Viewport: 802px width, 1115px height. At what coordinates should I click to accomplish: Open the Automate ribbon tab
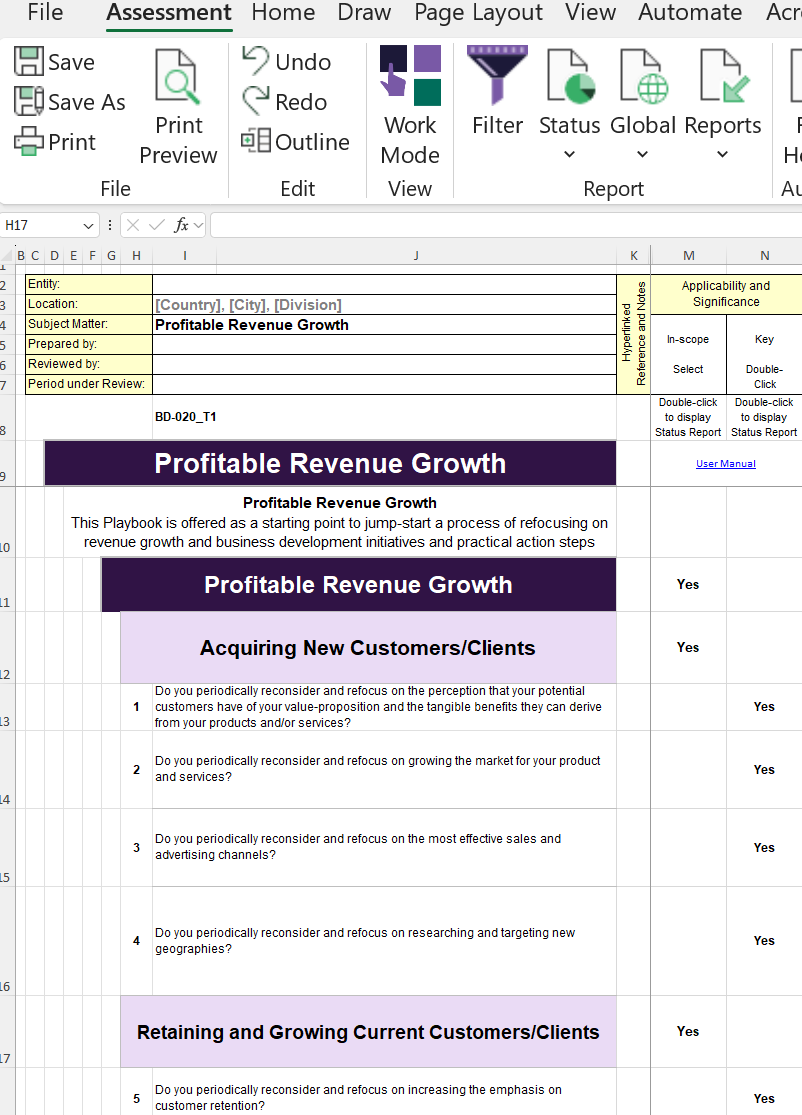[x=690, y=13]
